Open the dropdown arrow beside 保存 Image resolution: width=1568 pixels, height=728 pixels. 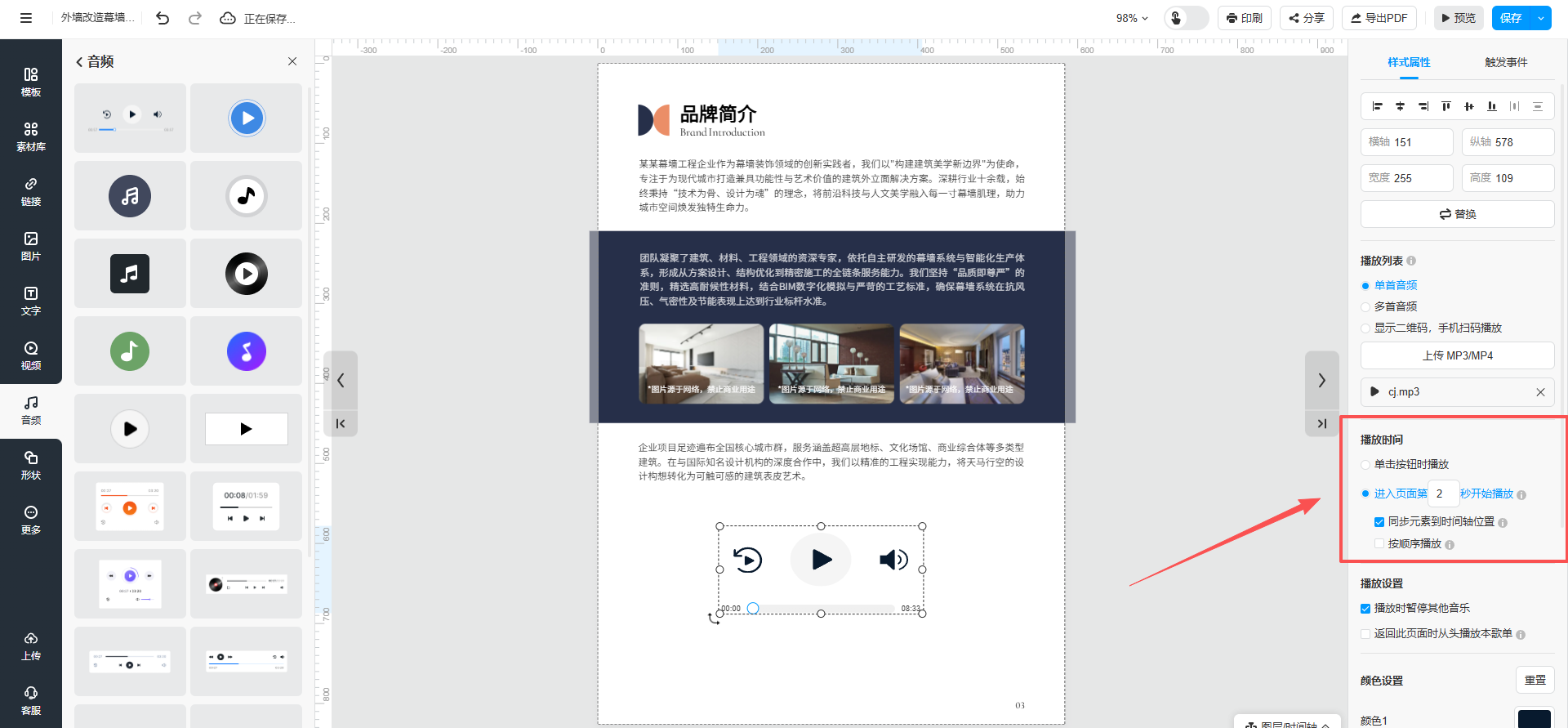[x=1541, y=18]
